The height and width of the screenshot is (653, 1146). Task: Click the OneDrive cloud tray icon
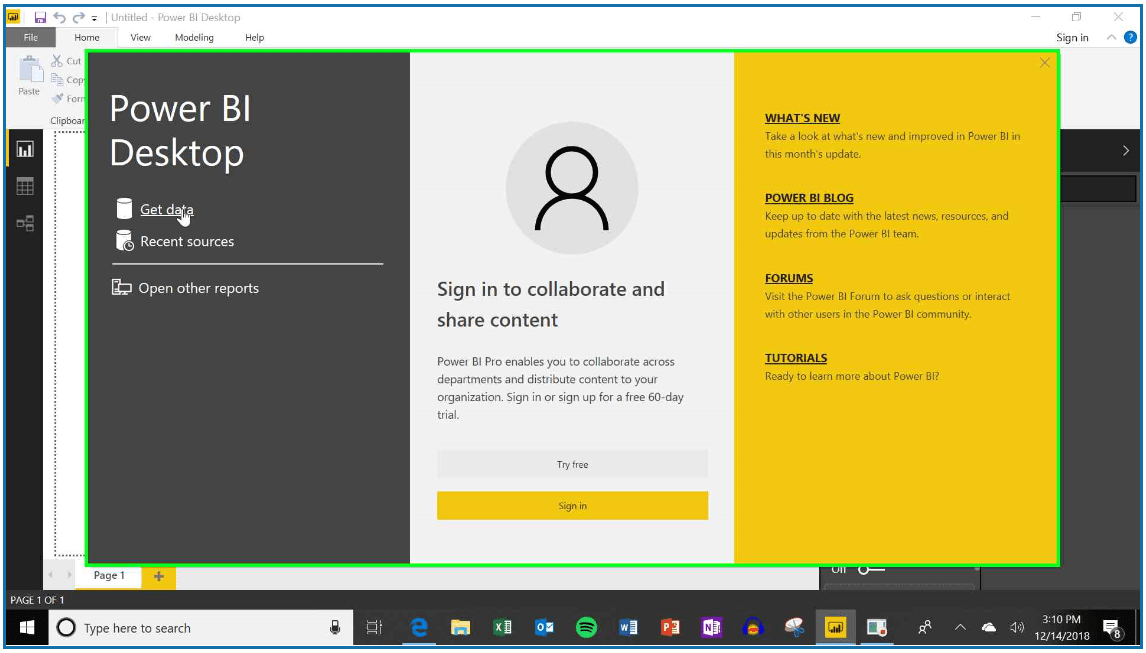tap(989, 627)
